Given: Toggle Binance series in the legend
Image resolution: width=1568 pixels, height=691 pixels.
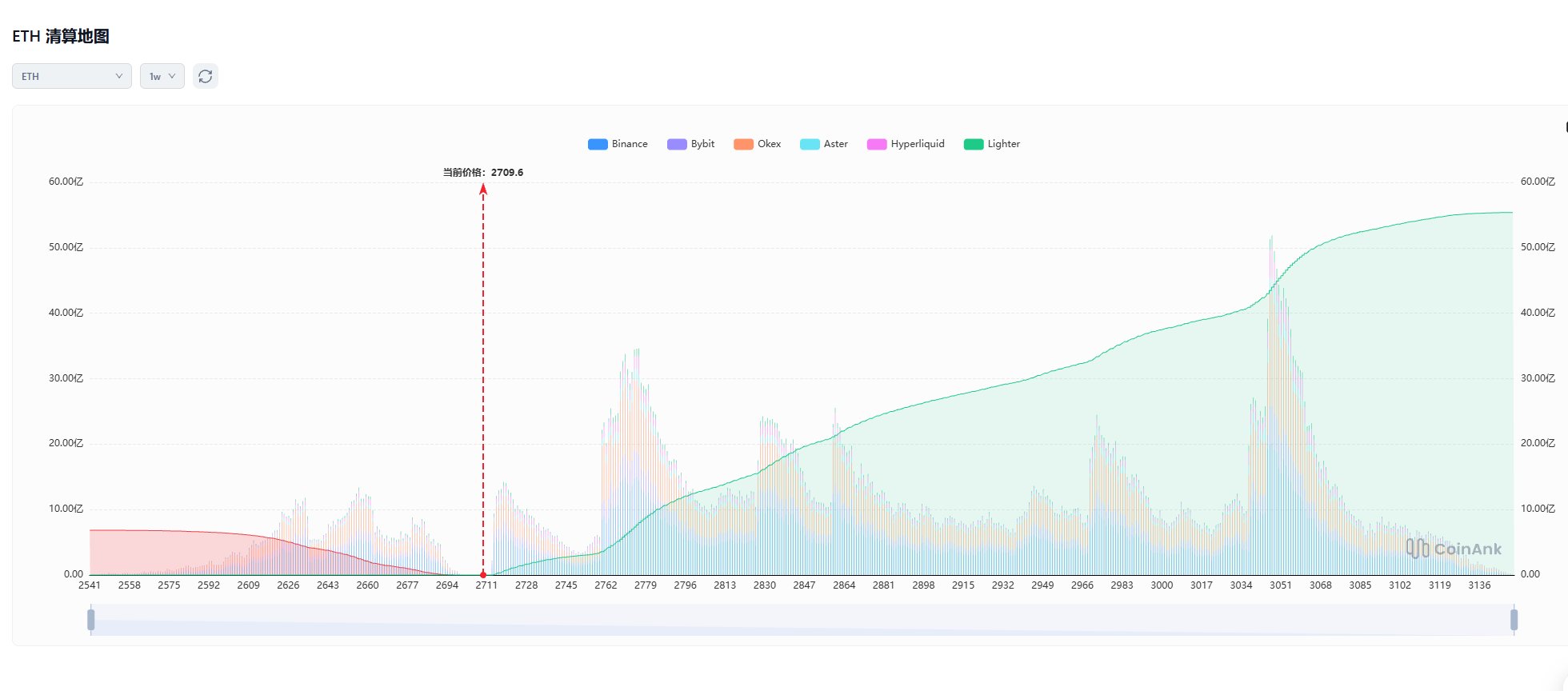Looking at the screenshot, I should [x=618, y=144].
